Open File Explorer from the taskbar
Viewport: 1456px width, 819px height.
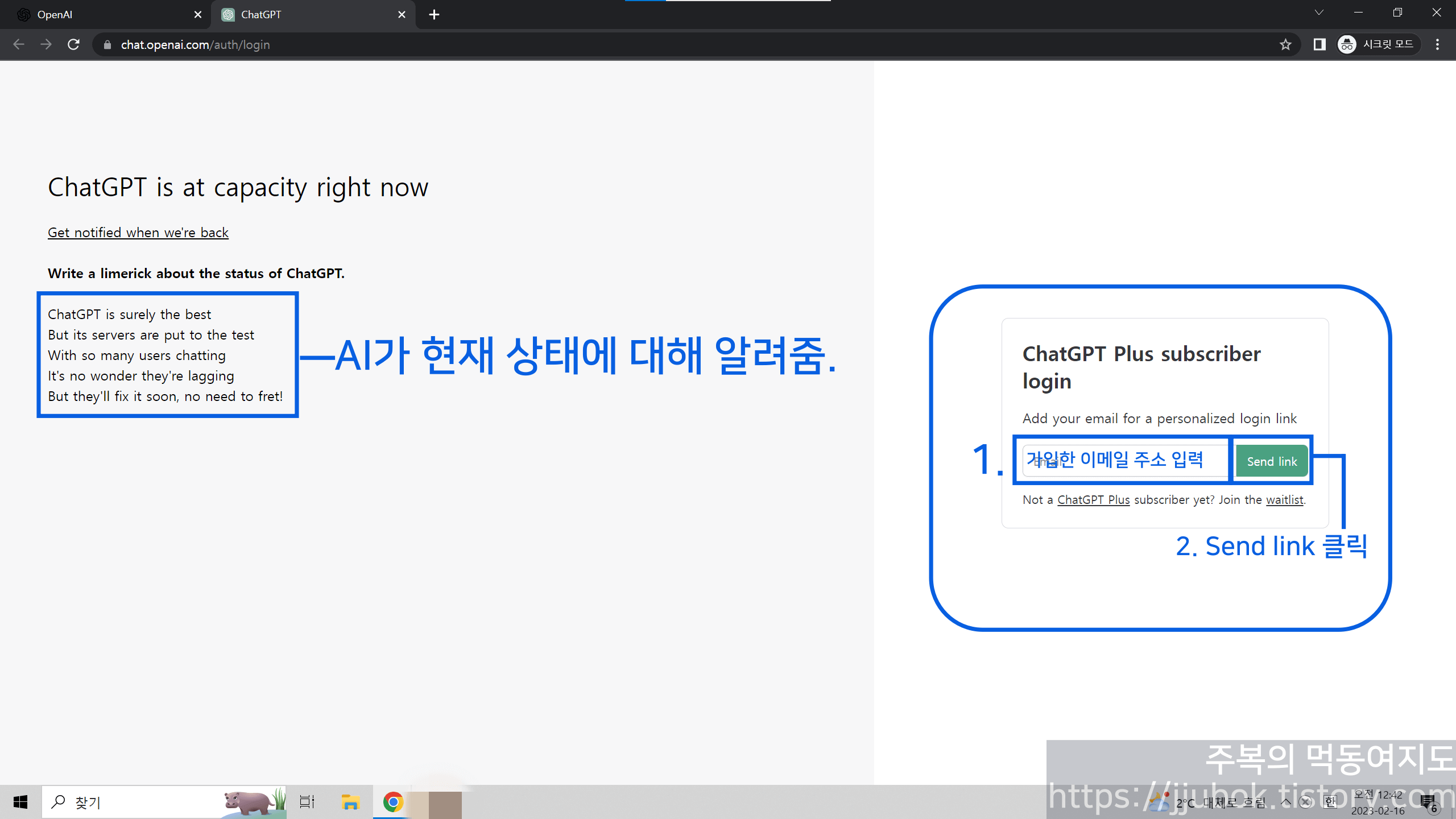click(x=350, y=801)
